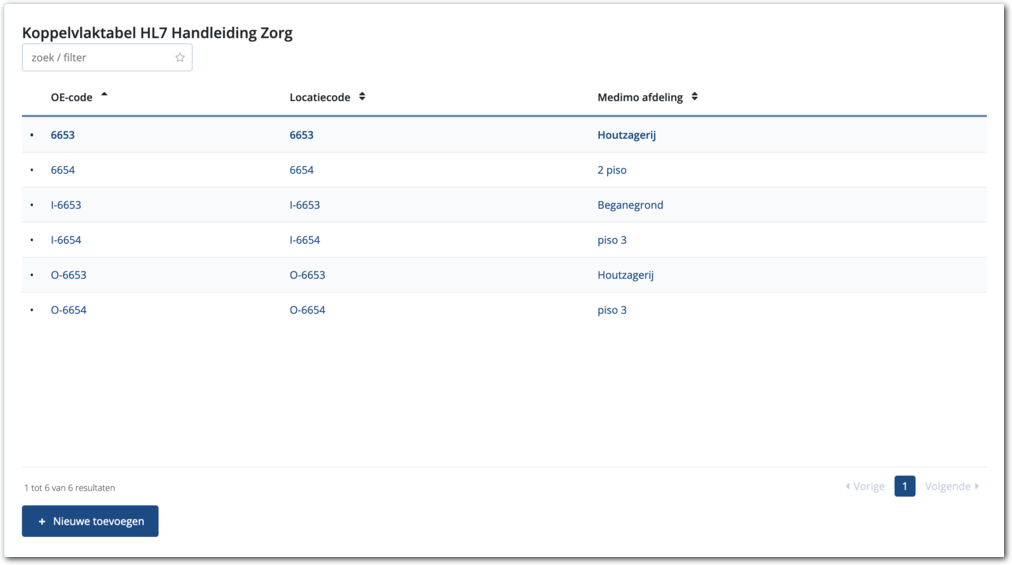Click the Beganegrond afdeling link

tap(630, 205)
